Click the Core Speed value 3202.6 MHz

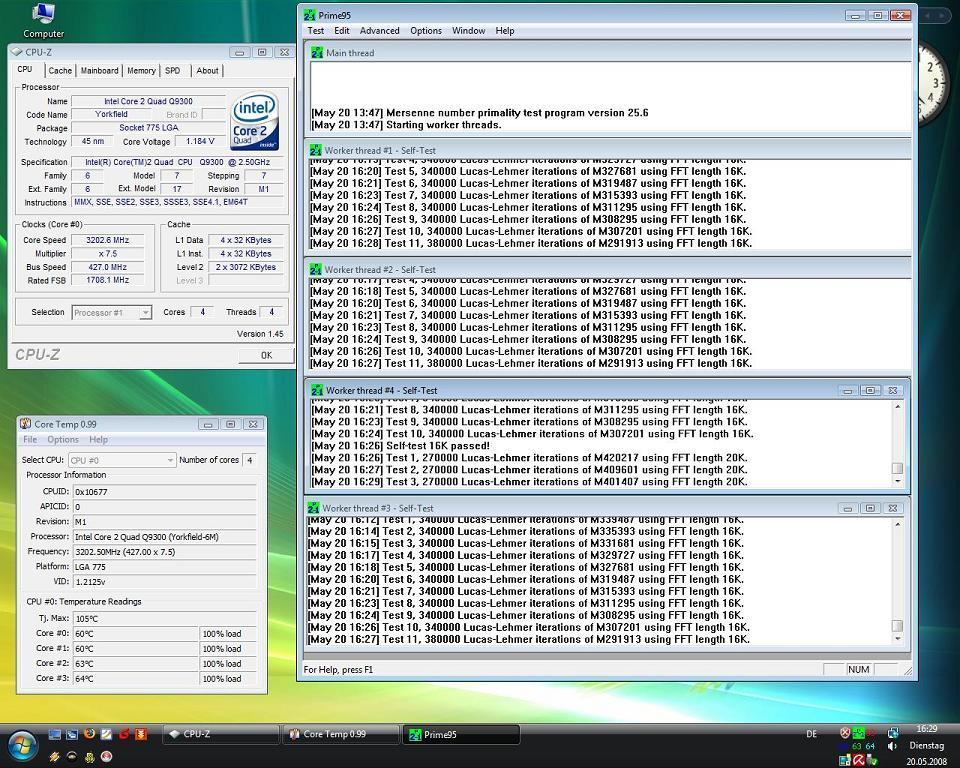[x=107, y=240]
